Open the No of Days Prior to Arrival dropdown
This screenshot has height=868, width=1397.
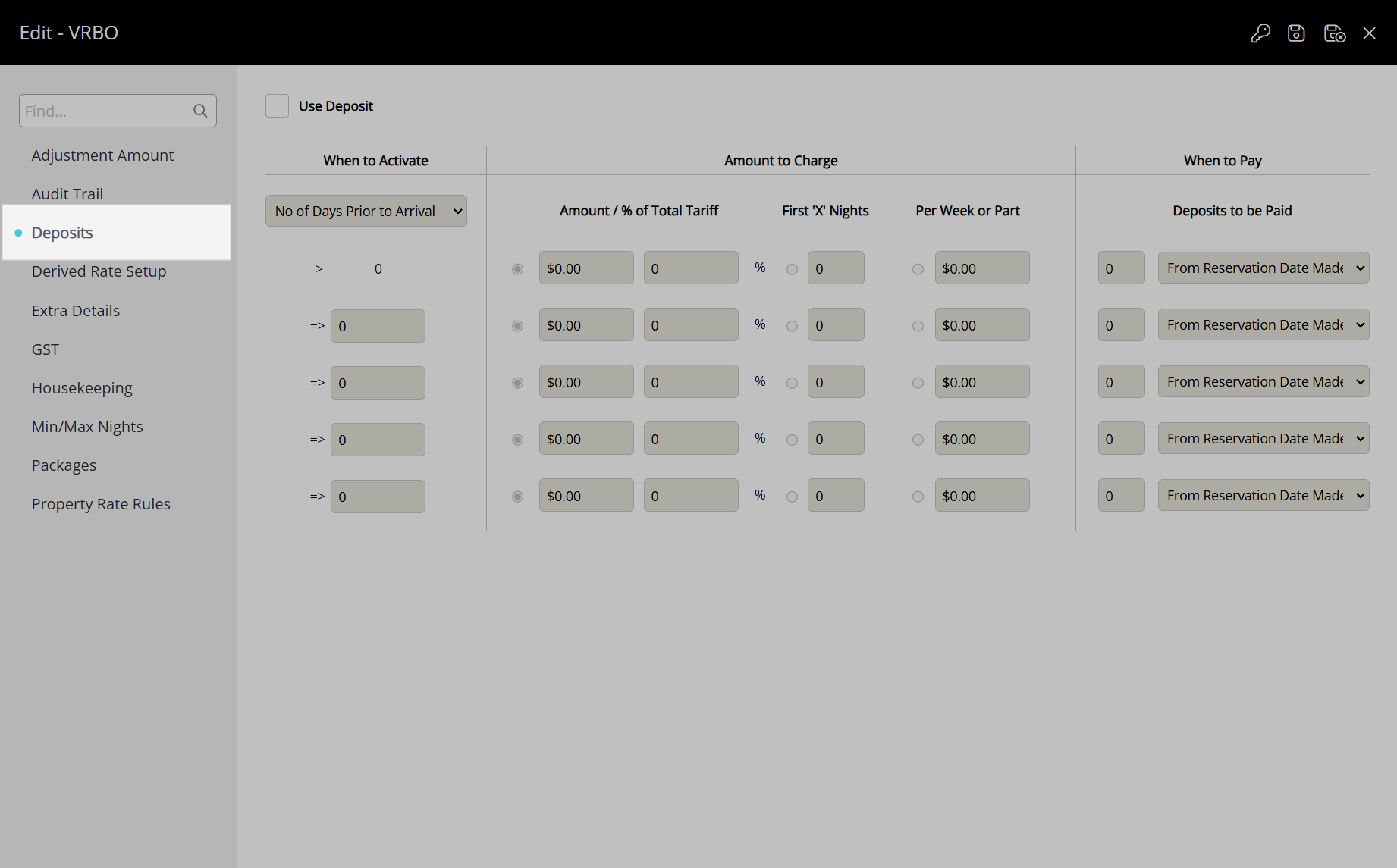click(x=366, y=211)
